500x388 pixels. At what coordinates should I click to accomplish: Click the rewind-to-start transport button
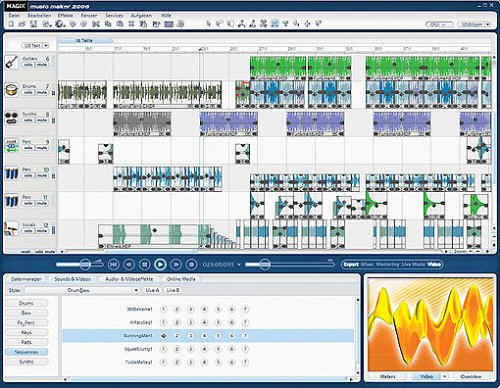[x=113, y=264]
